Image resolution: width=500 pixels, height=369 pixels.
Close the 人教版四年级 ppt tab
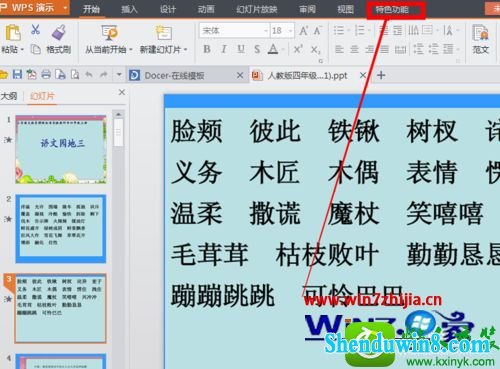pyautogui.click(x=363, y=76)
